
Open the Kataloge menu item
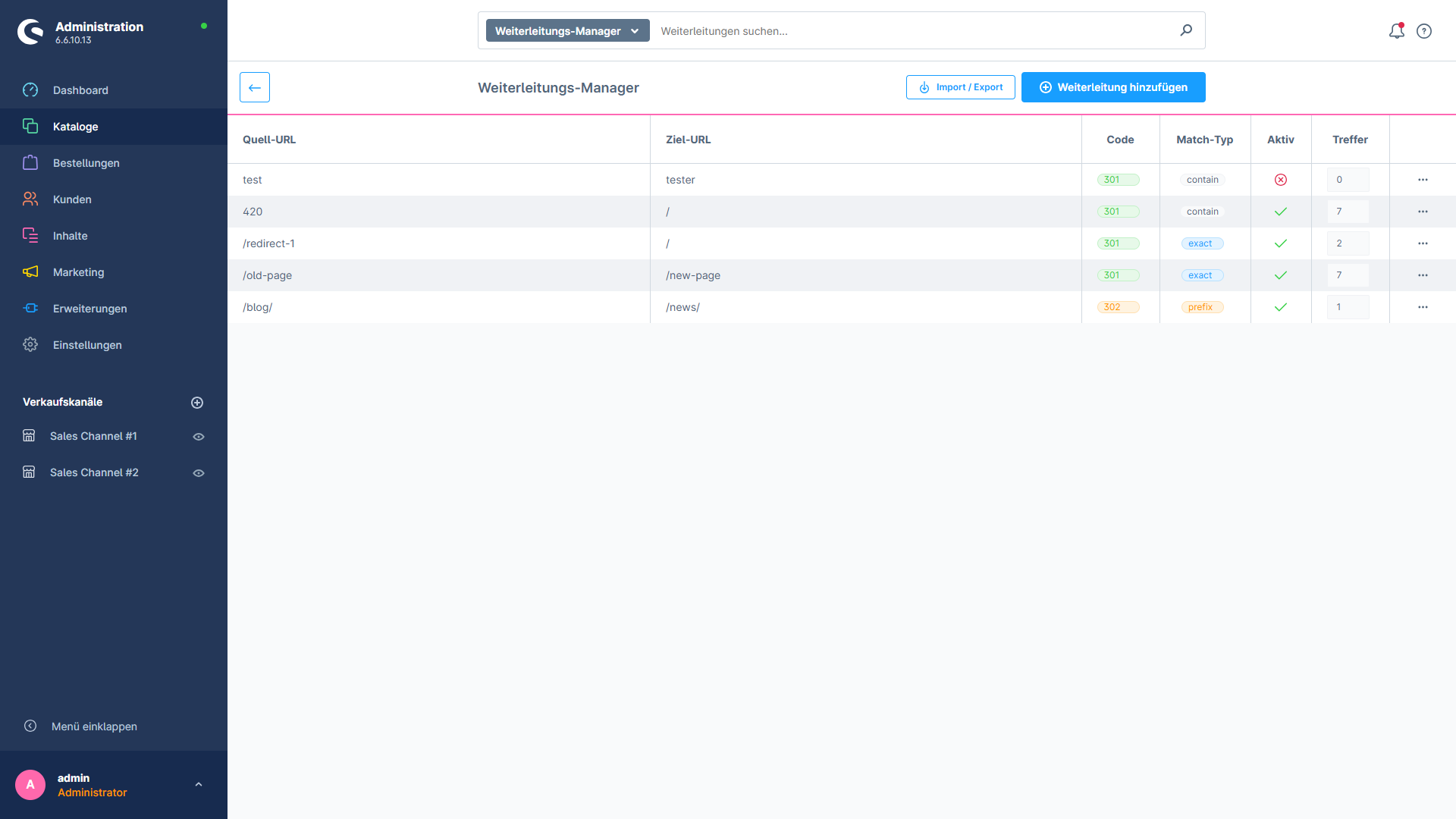pos(114,127)
